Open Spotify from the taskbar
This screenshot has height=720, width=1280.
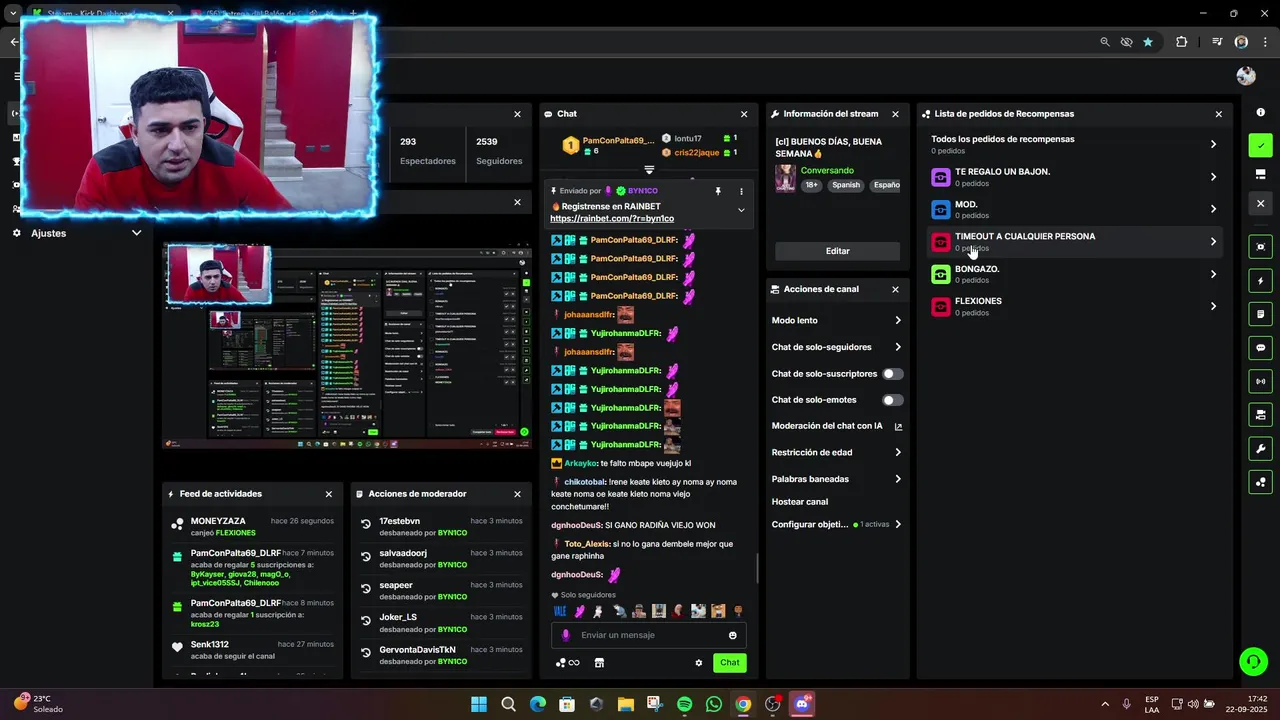(x=684, y=704)
